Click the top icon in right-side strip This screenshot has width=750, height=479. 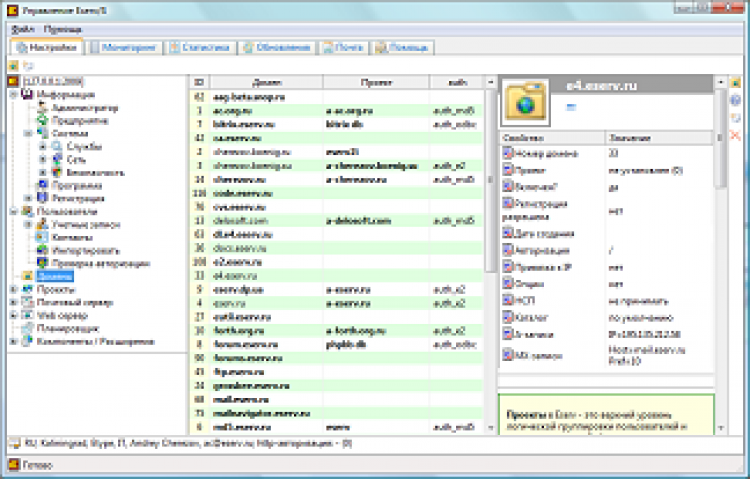pyautogui.click(x=736, y=82)
